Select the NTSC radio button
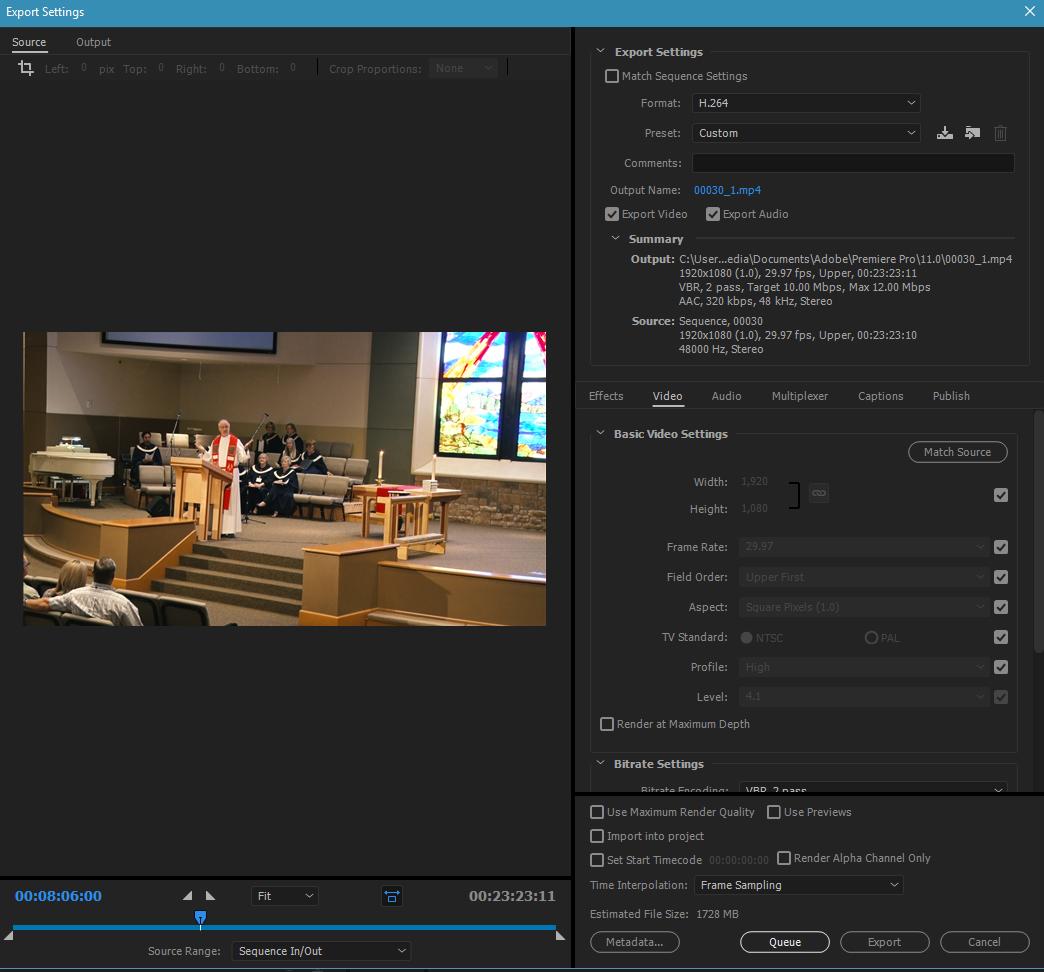Viewport: 1044px width, 972px height. (746, 638)
